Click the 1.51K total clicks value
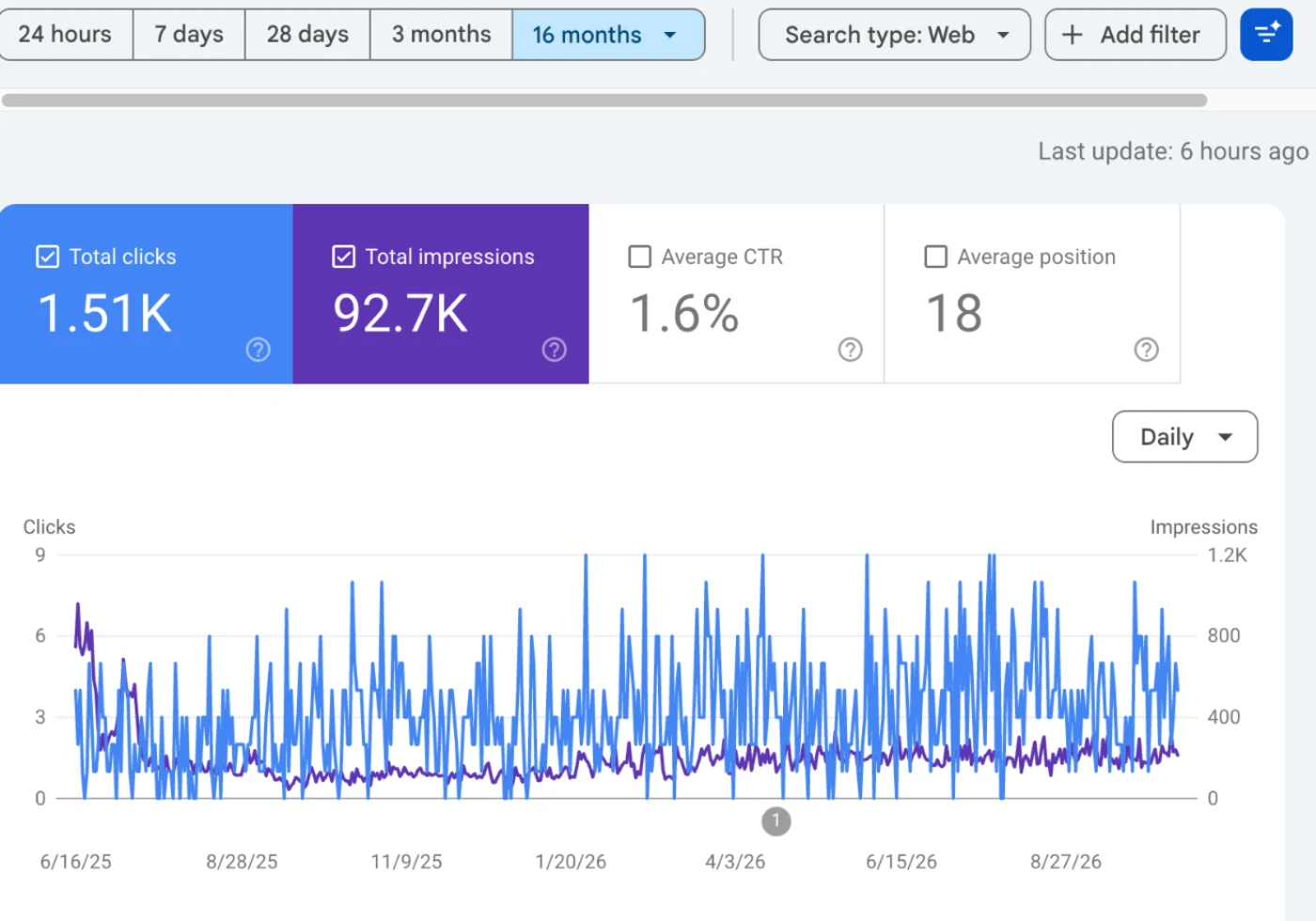Viewport: 1316px width, 921px height. tap(104, 313)
